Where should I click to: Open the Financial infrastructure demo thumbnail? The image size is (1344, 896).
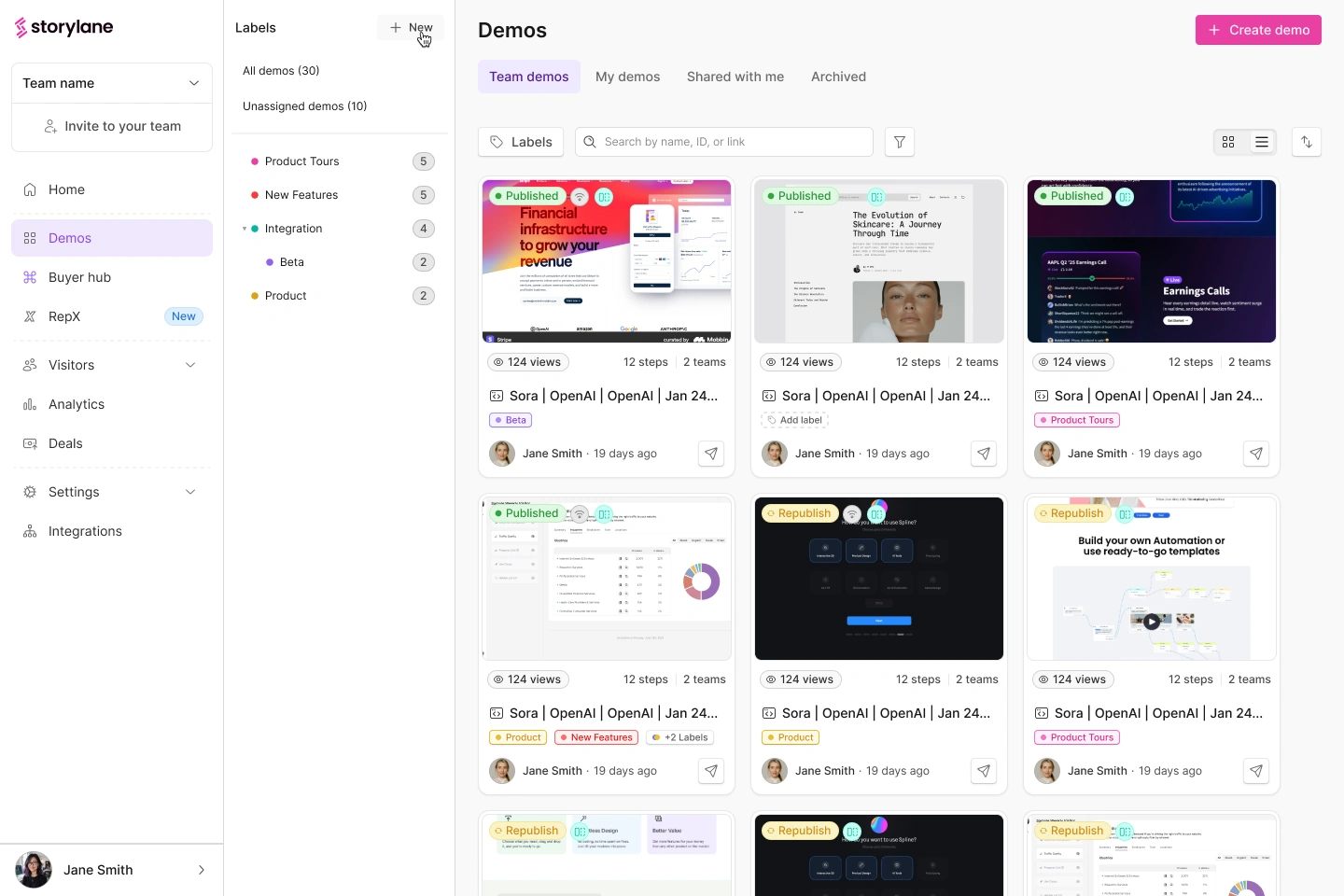[607, 261]
